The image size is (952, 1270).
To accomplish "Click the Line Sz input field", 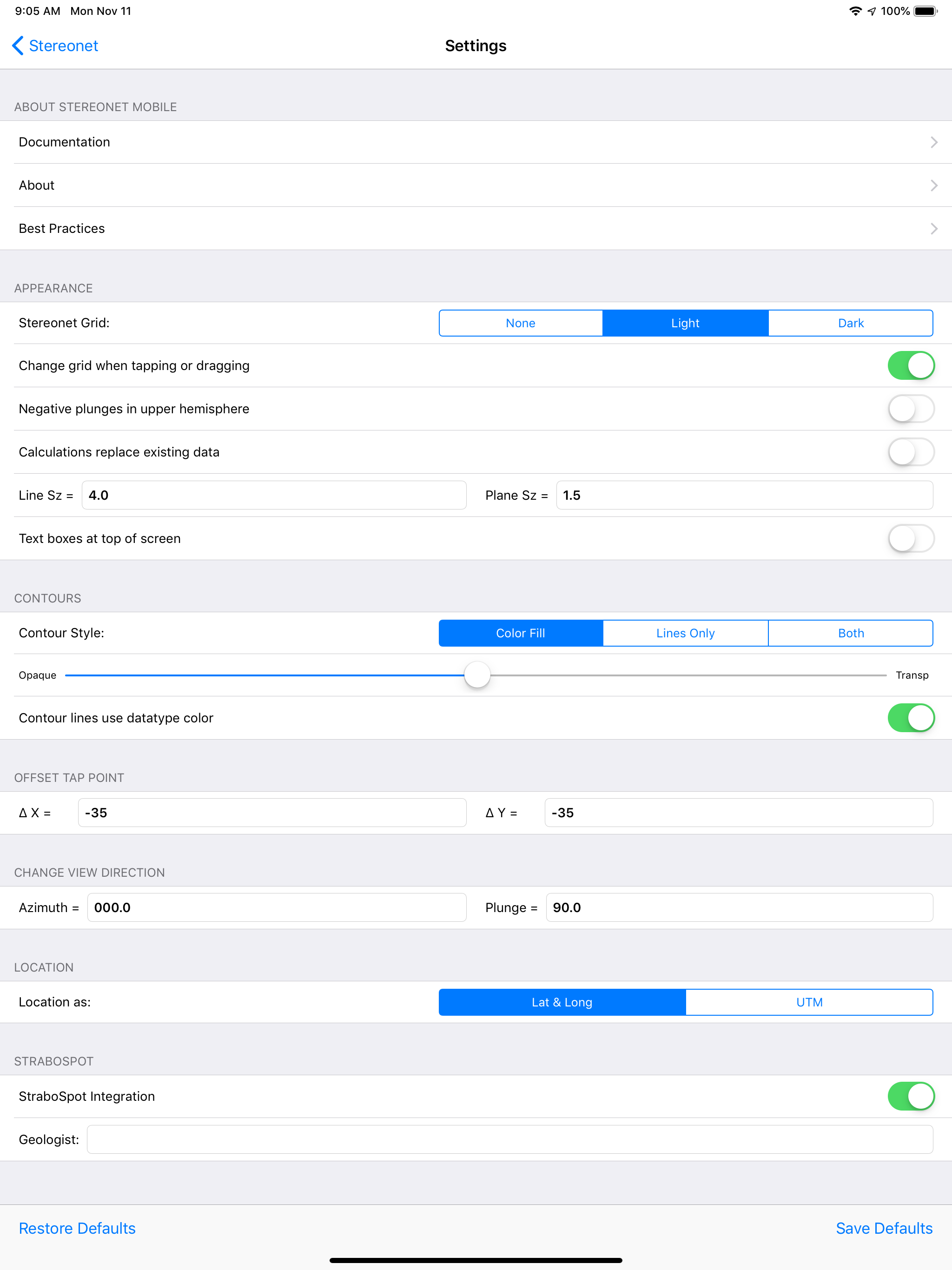I will (274, 495).
